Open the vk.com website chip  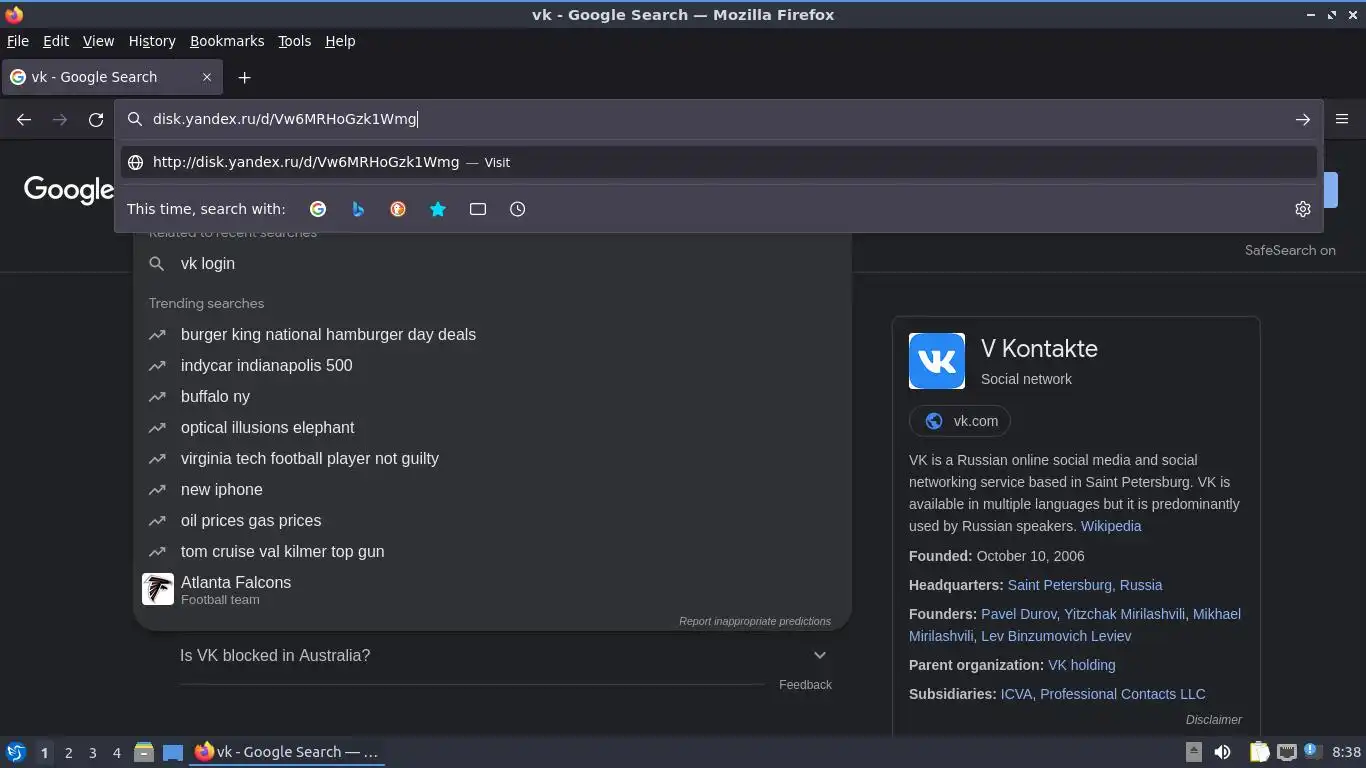pyautogui.click(x=960, y=421)
